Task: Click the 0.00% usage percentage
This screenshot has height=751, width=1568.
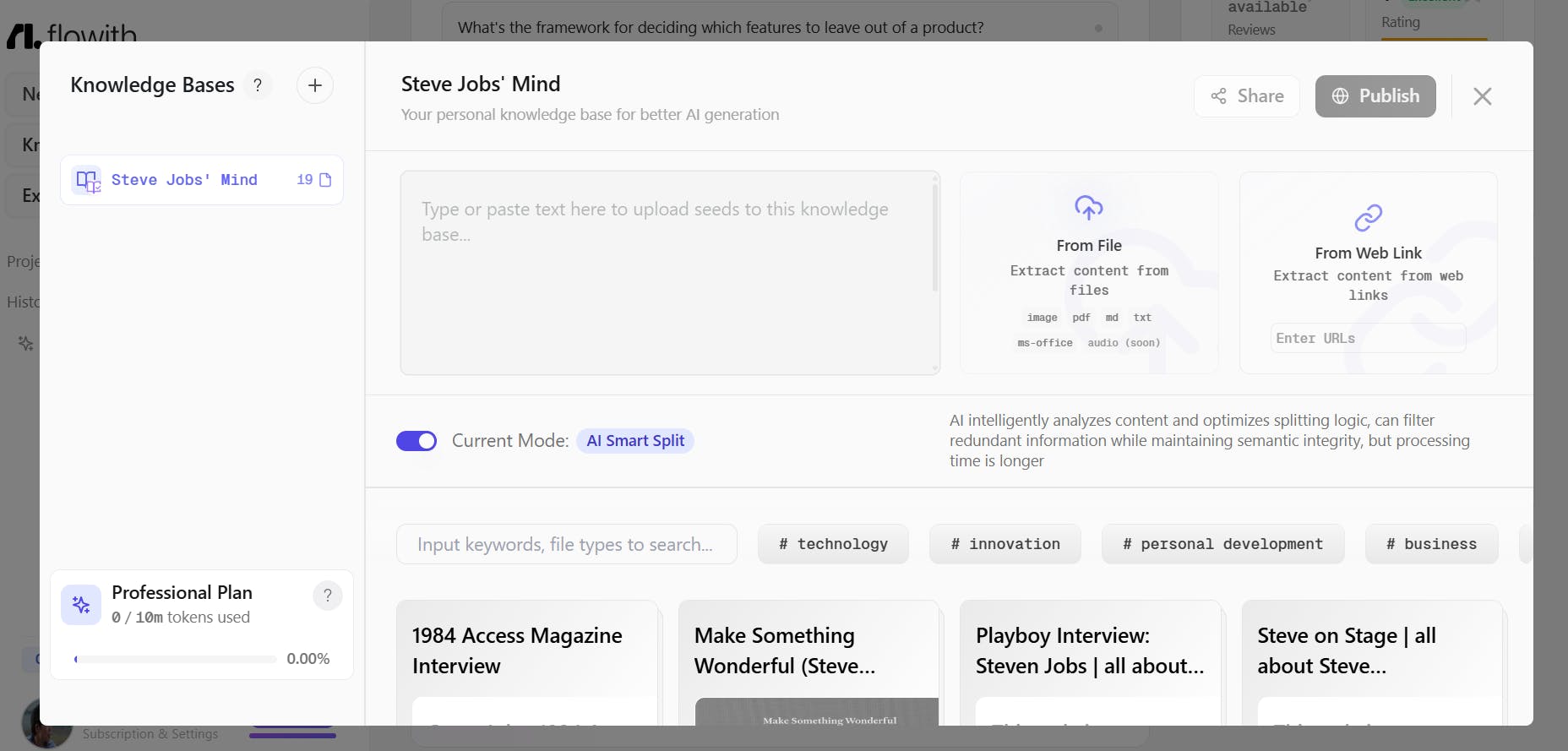Action: pos(308,659)
